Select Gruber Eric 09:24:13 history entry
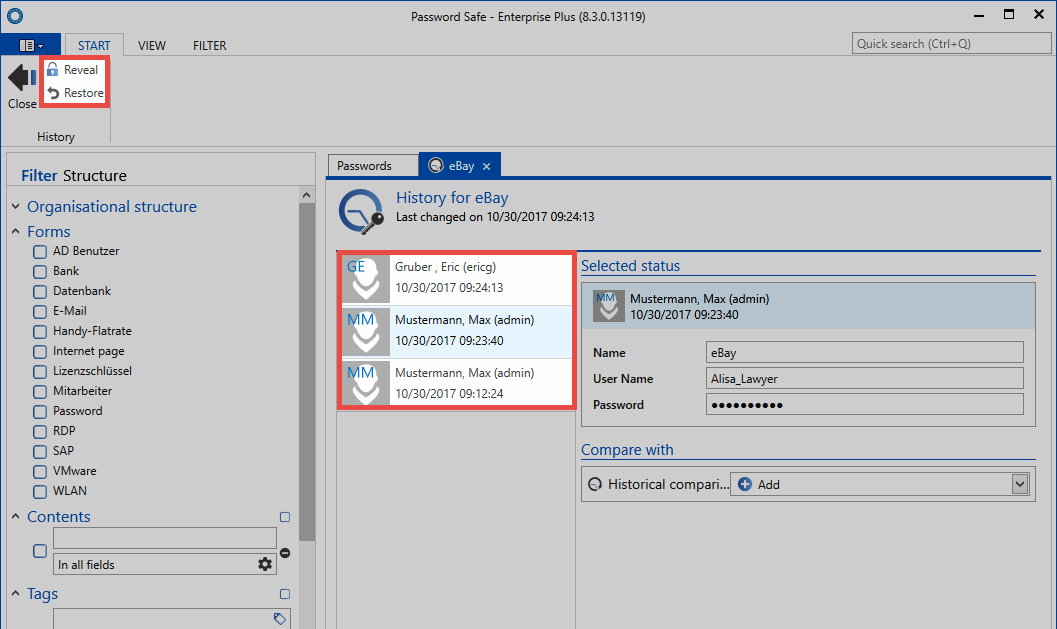Viewport: 1057px width, 629px height. coord(457,278)
